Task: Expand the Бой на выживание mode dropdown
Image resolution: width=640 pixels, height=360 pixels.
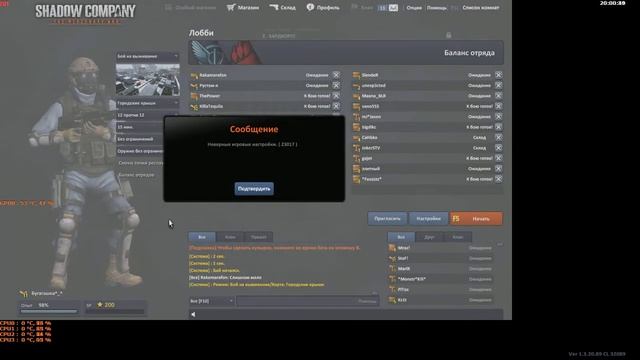Action: pyautogui.click(x=147, y=56)
